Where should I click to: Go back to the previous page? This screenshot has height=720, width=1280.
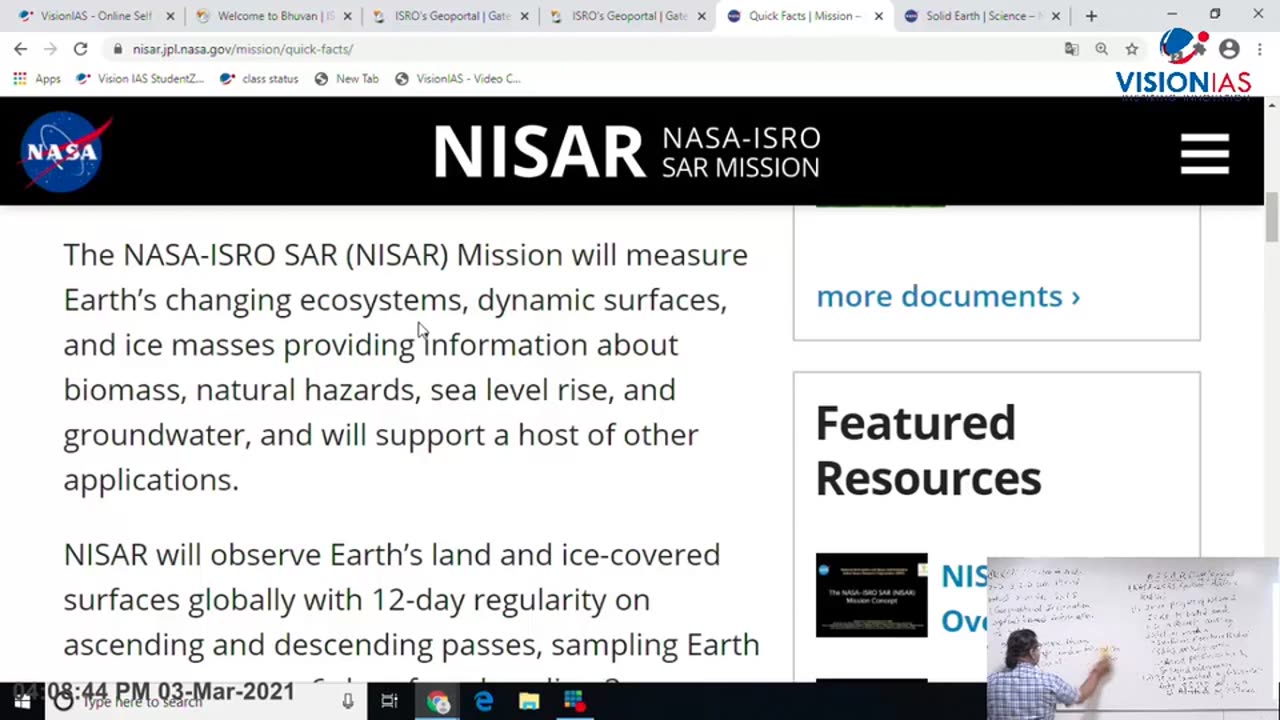tap(21, 48)
